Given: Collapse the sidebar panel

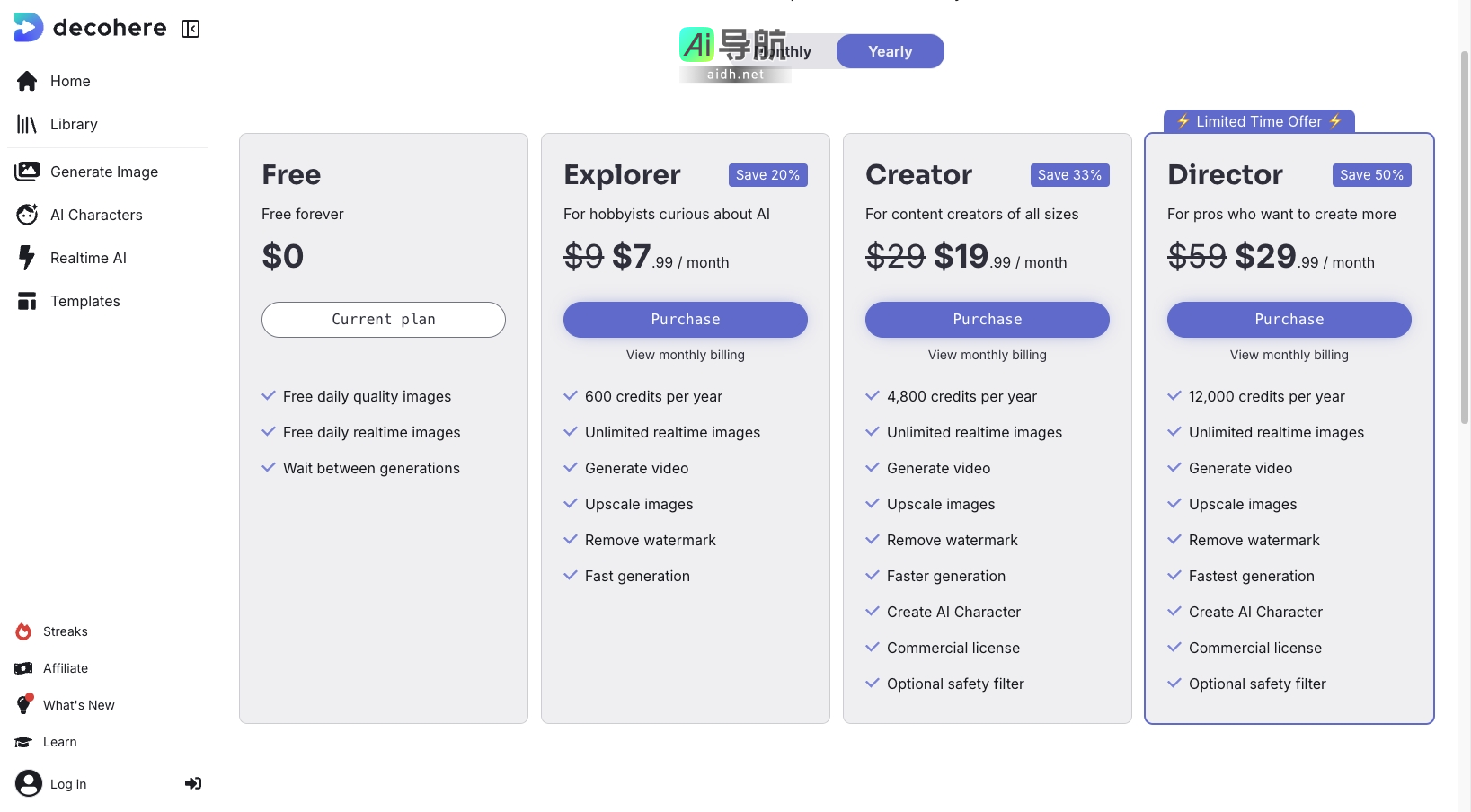Looking at the screenshot, I should (191, 29).
